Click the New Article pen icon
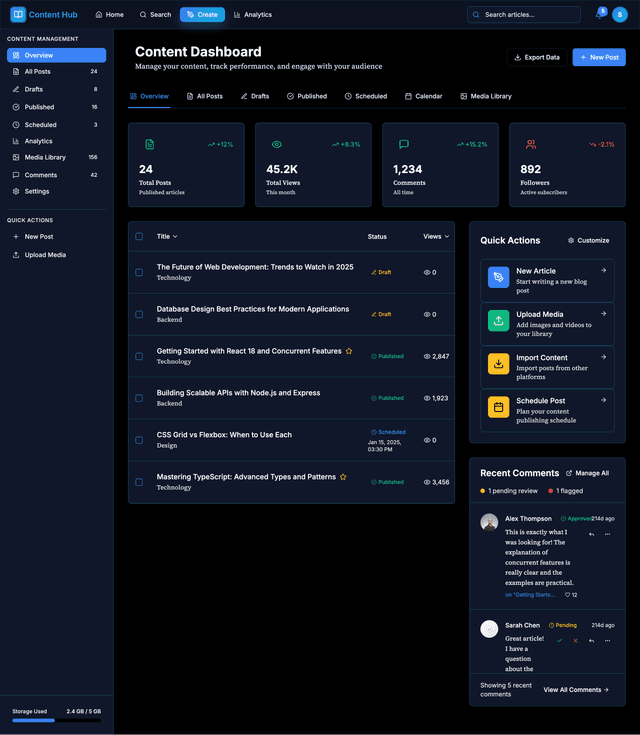The width and height of the screenshot is (640, 735). tap(498, 277)
